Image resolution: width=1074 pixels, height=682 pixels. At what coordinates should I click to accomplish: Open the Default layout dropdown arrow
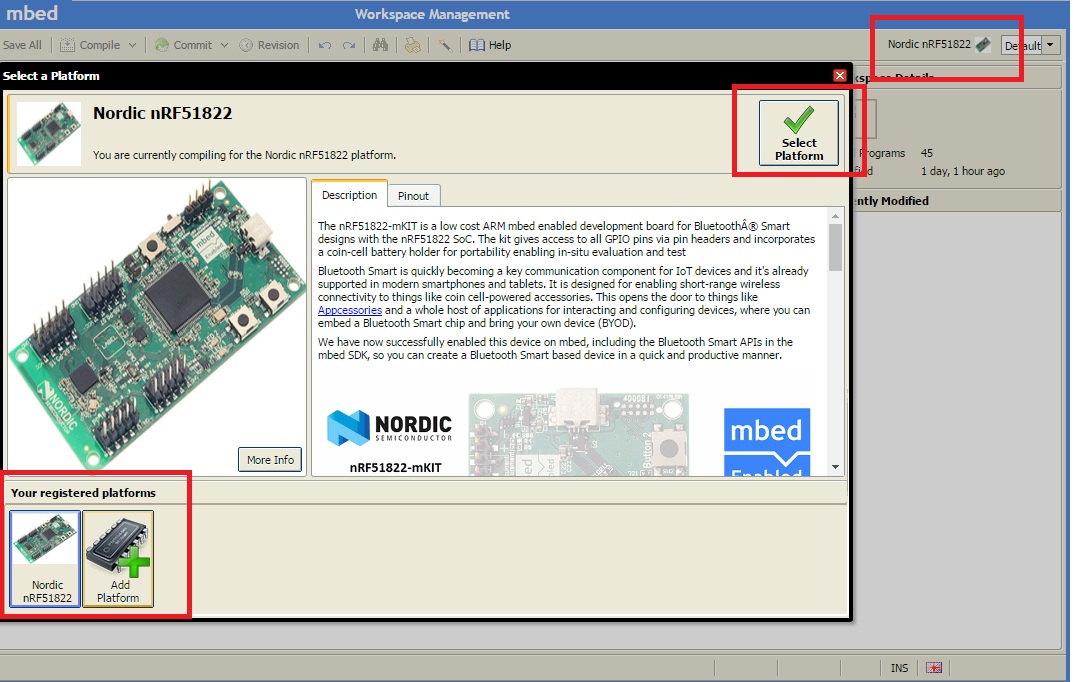point(1050,45)
